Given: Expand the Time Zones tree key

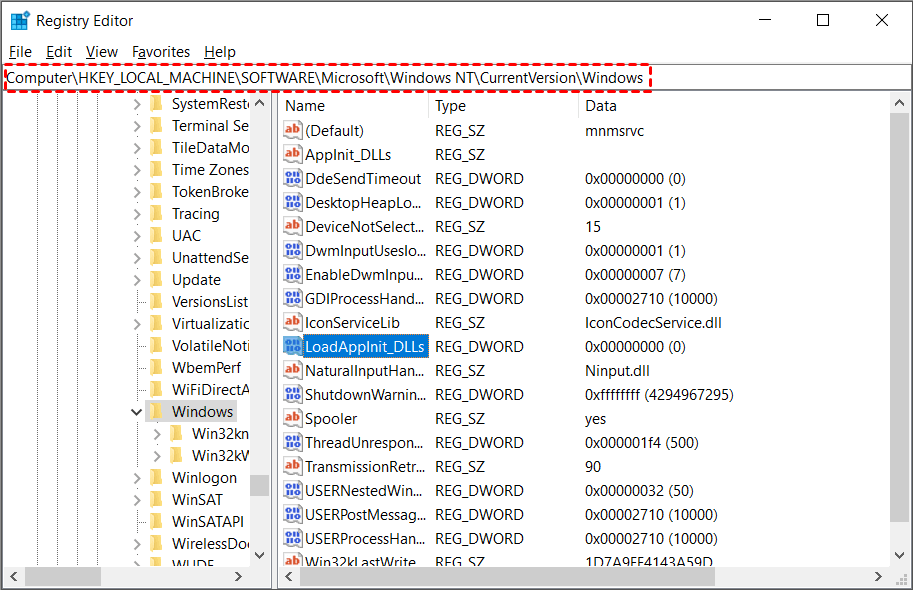Looking at the screenshot, I should coord(137,170).
